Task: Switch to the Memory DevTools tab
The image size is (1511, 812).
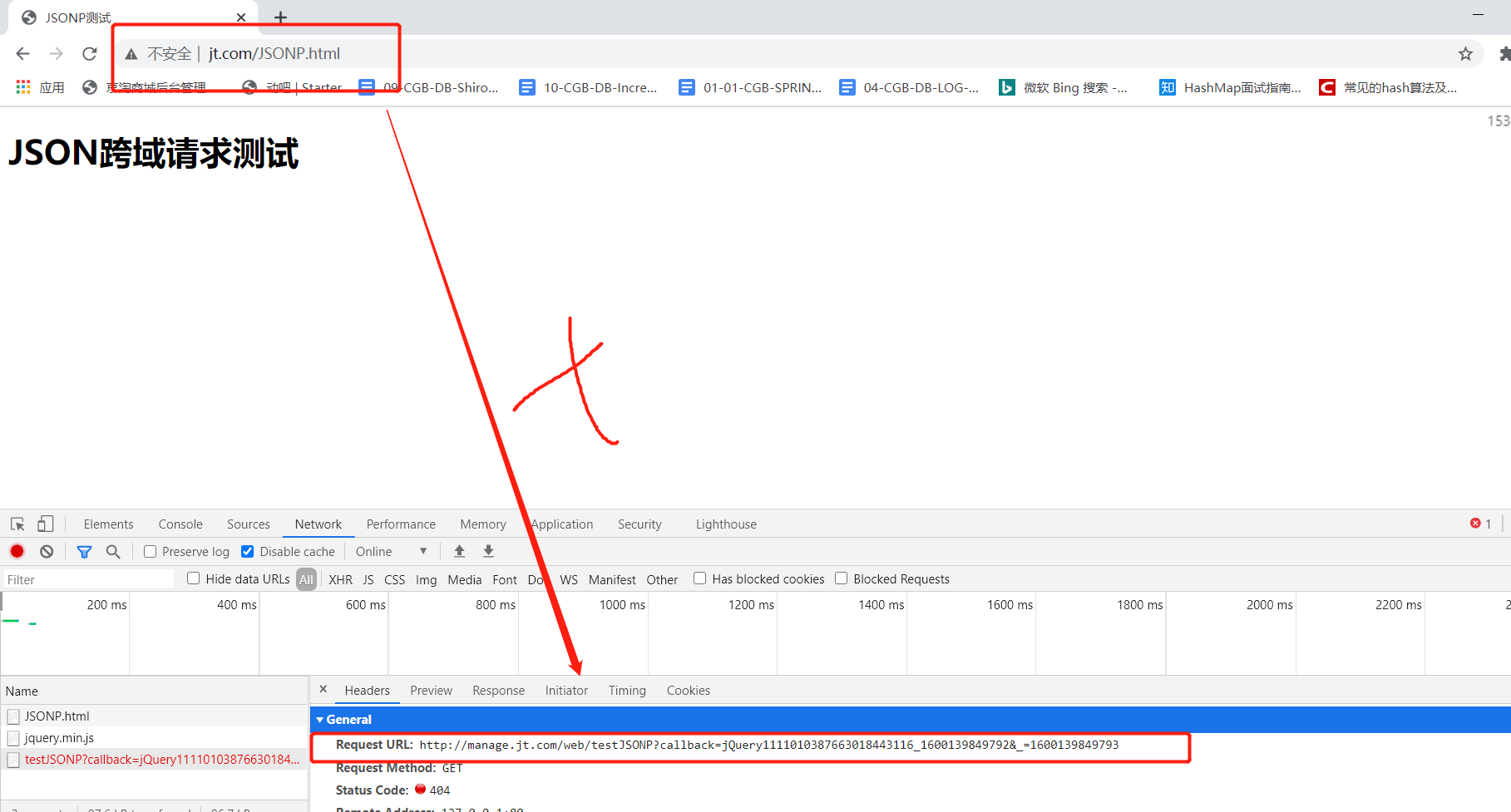Action: 483,524
